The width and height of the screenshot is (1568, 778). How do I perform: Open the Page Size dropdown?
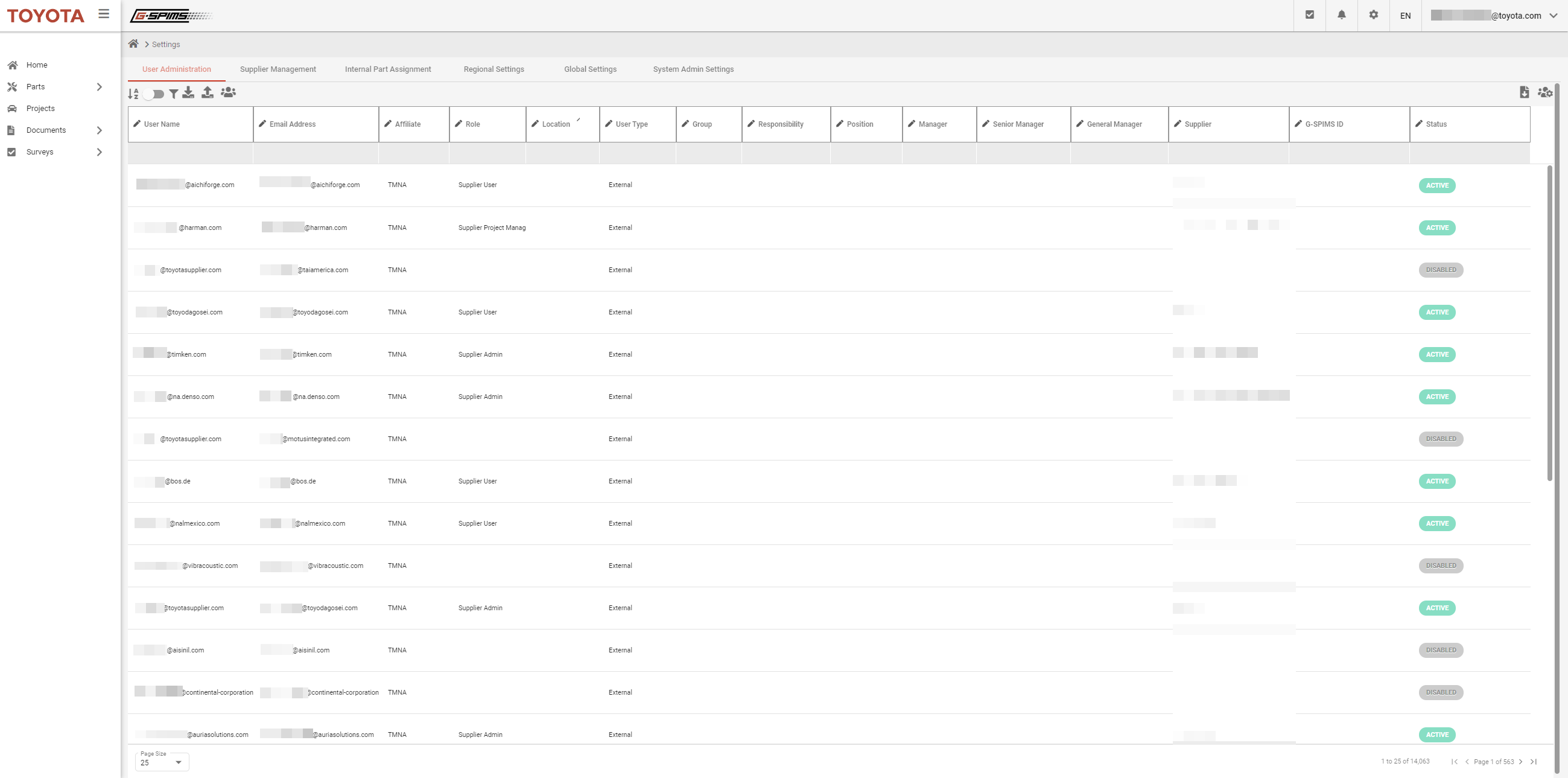tap(162, 762)
